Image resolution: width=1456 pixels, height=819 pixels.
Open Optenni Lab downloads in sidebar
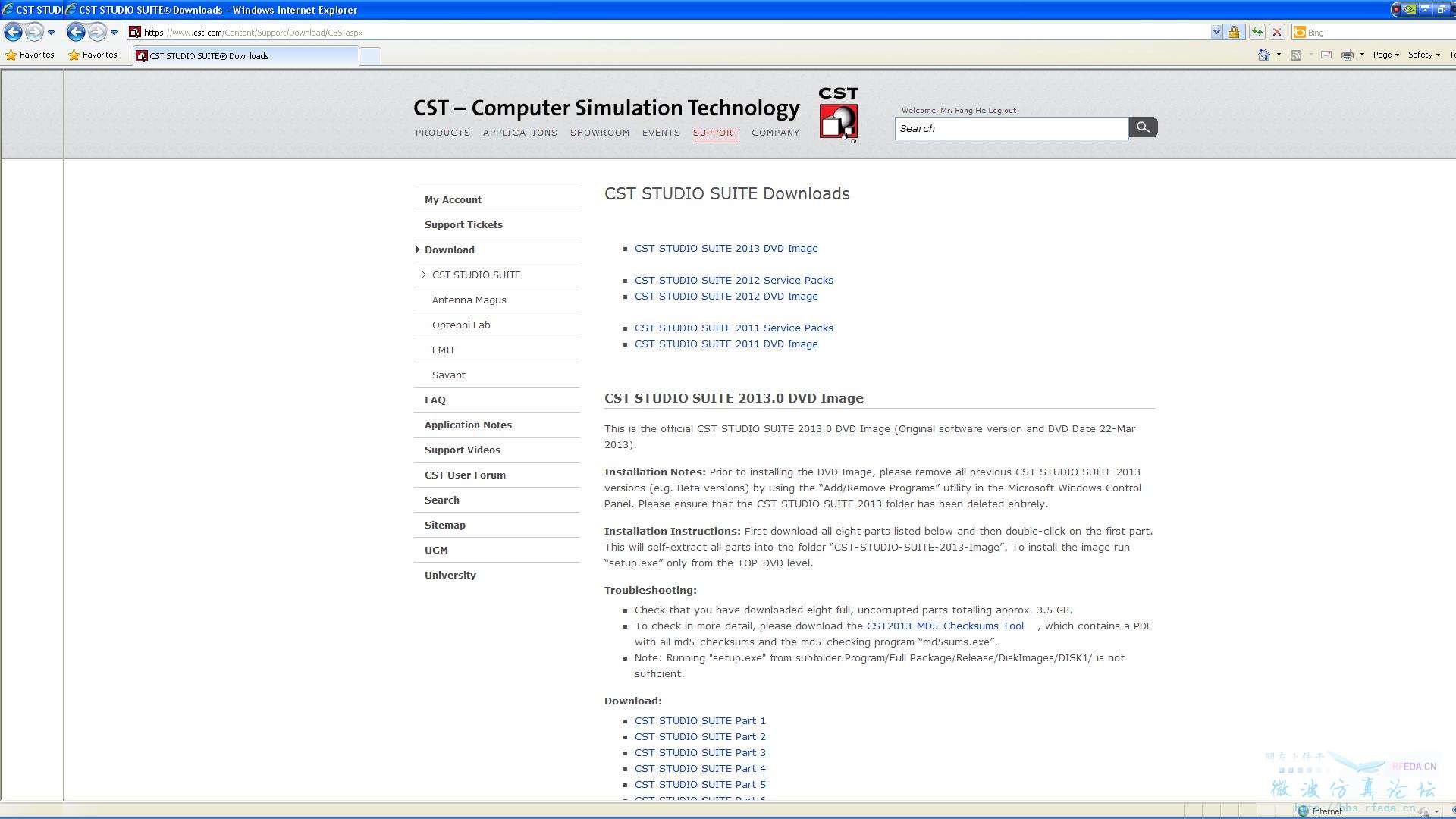click(x=461, y=325)
